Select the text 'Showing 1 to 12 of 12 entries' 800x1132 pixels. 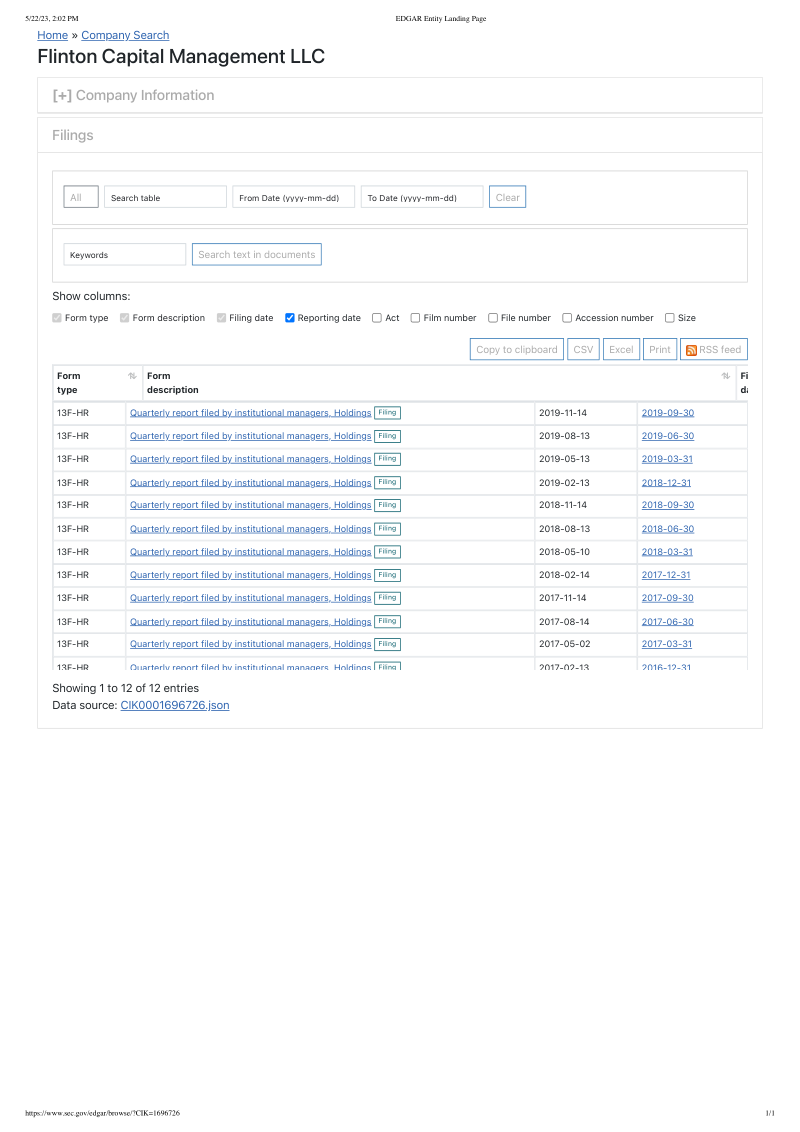pyautogui.click(x=126, y=689)
